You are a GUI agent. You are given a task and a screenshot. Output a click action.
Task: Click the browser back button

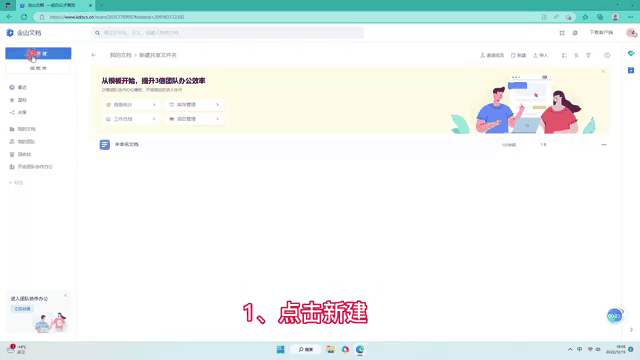tap(9, 17)
